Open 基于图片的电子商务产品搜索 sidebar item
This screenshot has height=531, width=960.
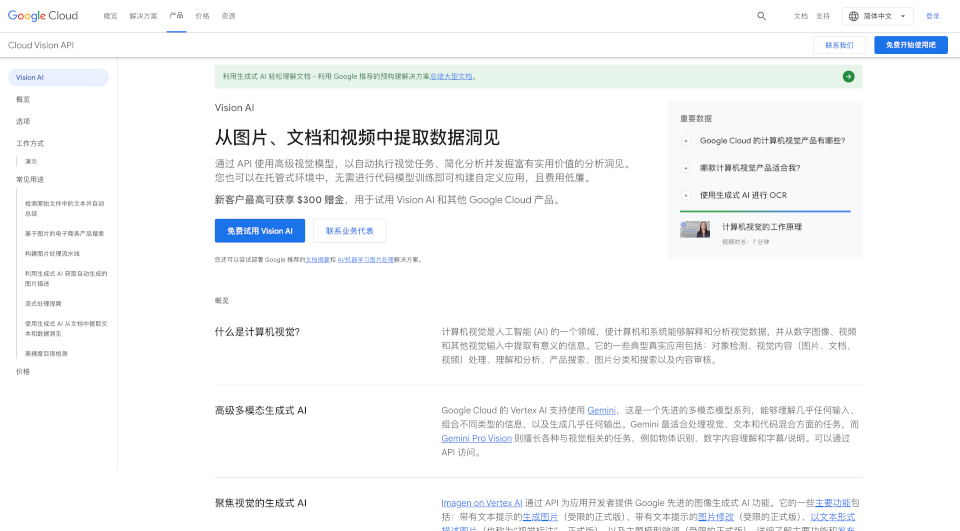(x=64, y=233)
